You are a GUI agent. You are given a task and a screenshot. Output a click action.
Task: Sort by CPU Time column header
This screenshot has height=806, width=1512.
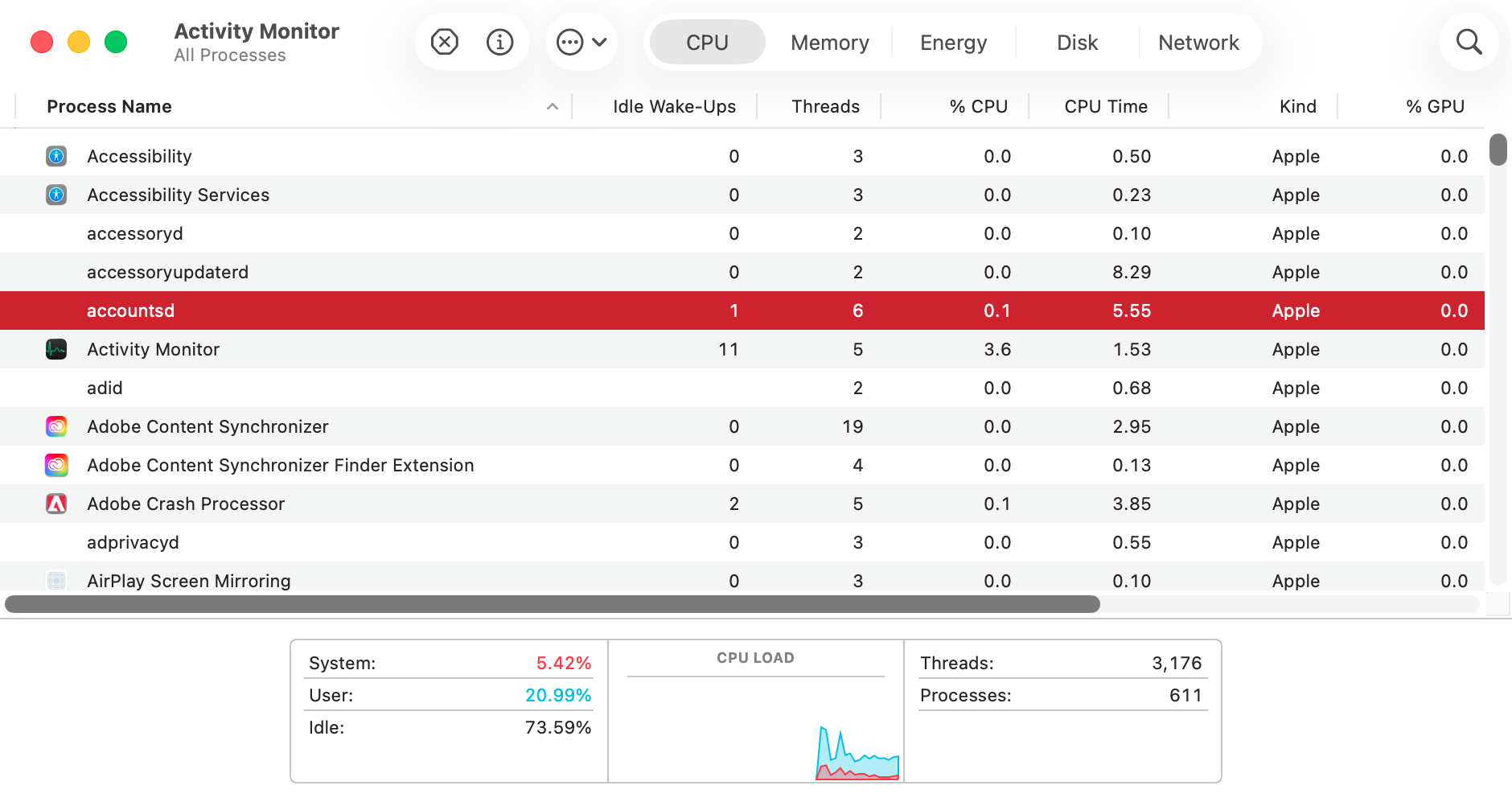coord(1106,106)
